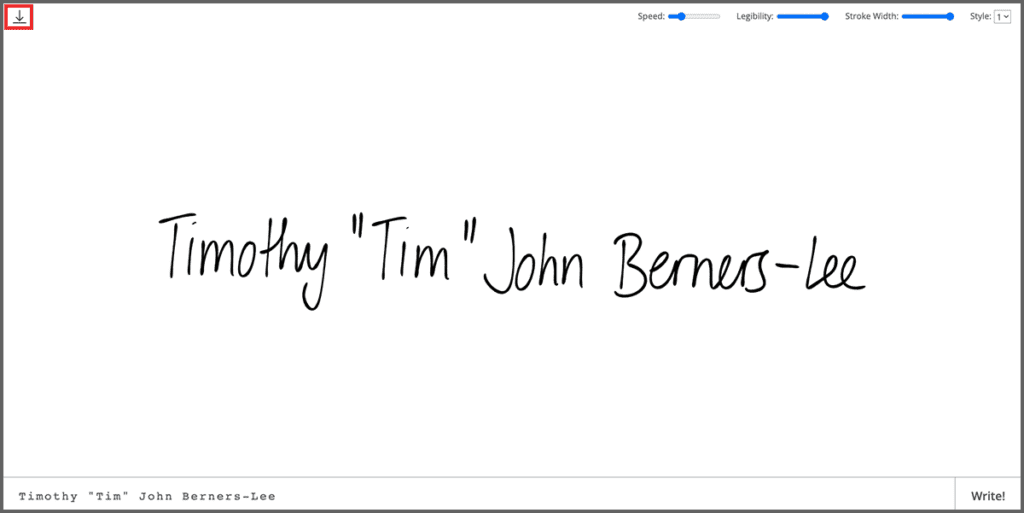Place cursor on typed "Tim" in input
This screenshot has height=513, width=1024.
(x=107, y=497)
